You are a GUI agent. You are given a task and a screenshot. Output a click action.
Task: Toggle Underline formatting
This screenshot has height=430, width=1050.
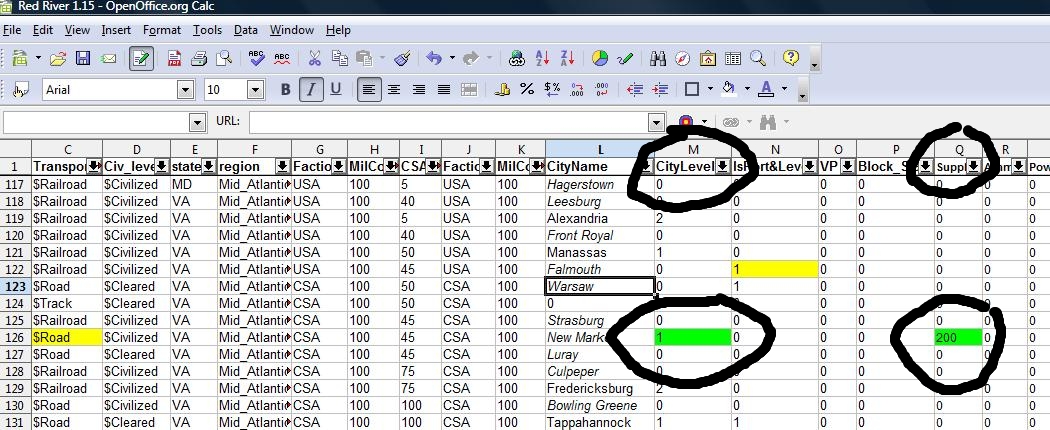(x=336, y=90)
